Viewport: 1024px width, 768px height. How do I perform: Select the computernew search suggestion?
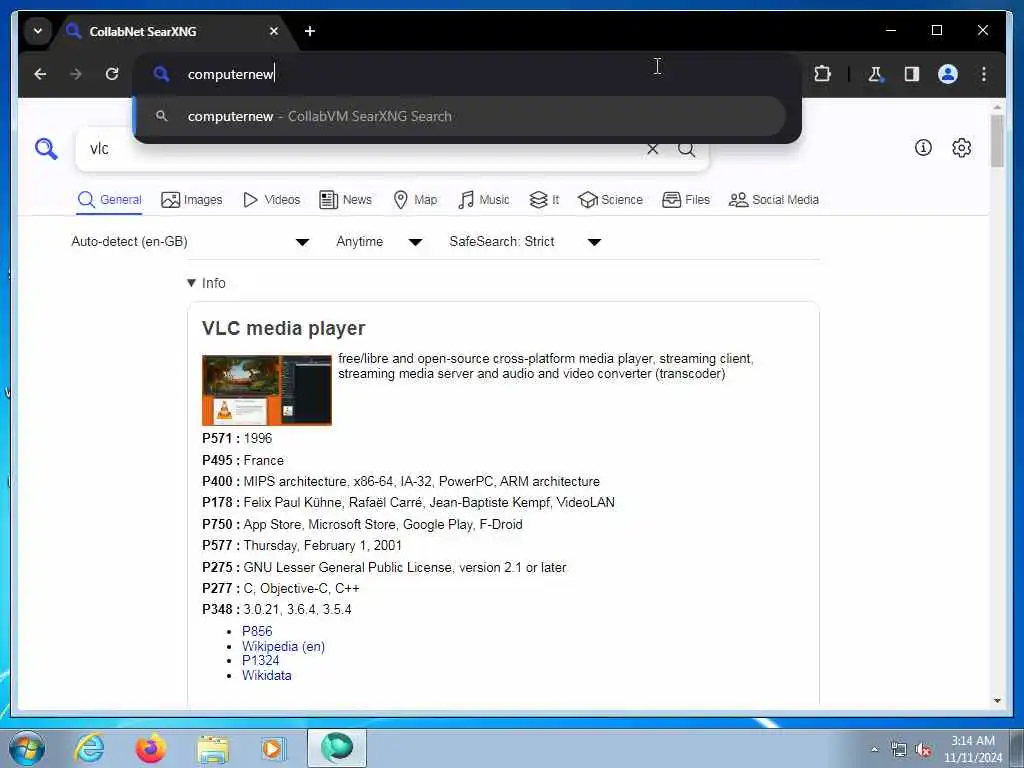coord(459,116)
